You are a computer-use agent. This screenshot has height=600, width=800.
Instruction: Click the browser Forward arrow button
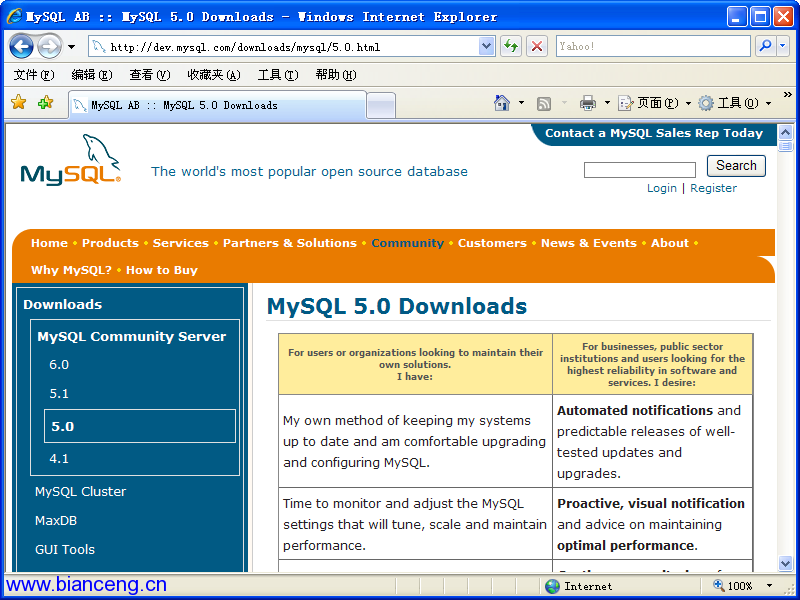tap(49, 47)
